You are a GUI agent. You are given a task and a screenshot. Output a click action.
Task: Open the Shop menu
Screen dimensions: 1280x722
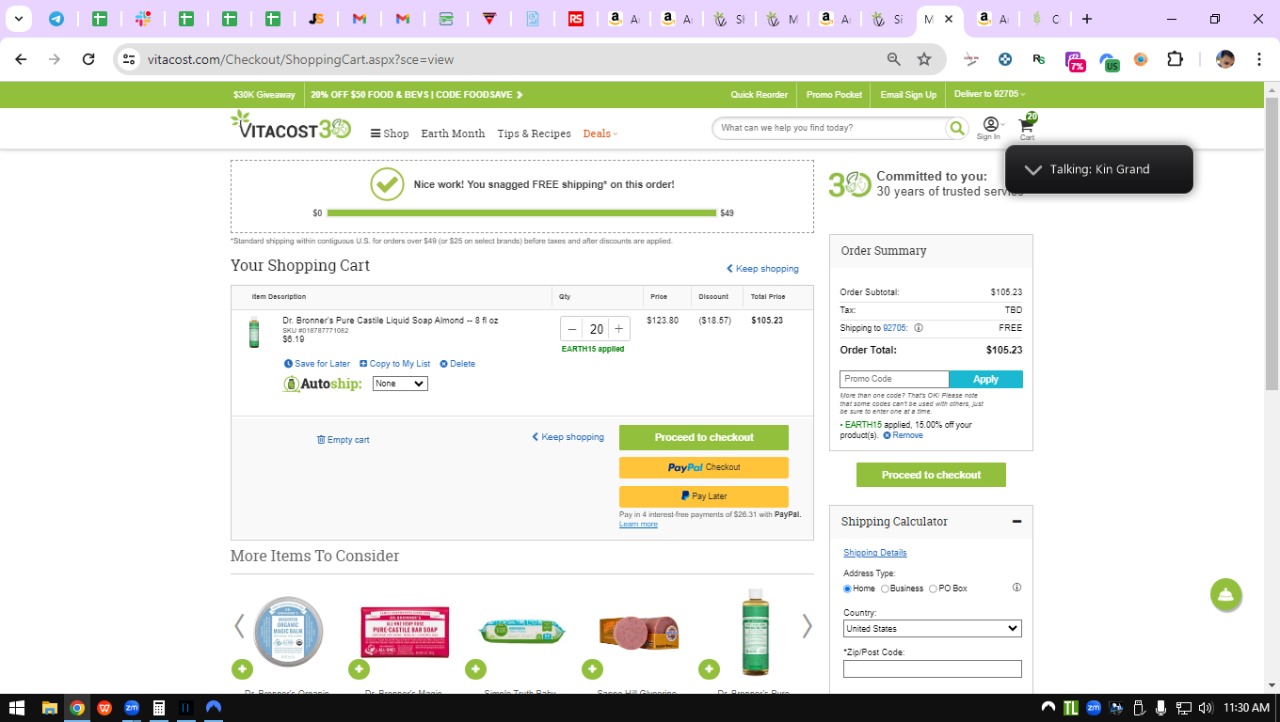[x=390, y=133]
